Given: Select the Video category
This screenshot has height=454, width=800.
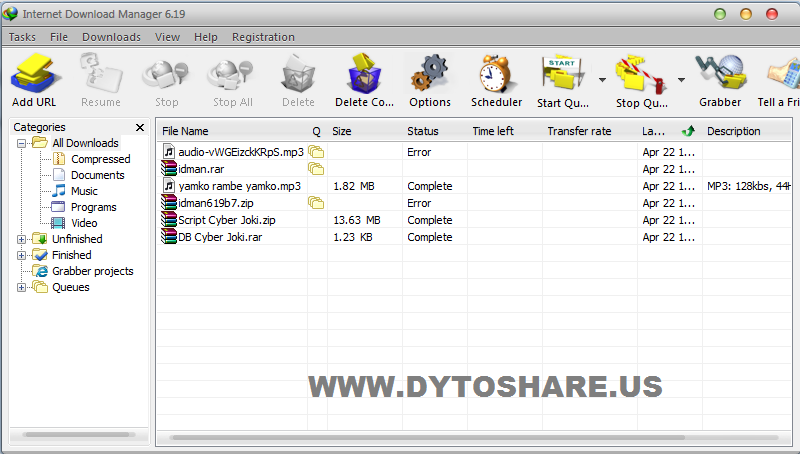Looking at the screenshot, I should tap(84, 223).
